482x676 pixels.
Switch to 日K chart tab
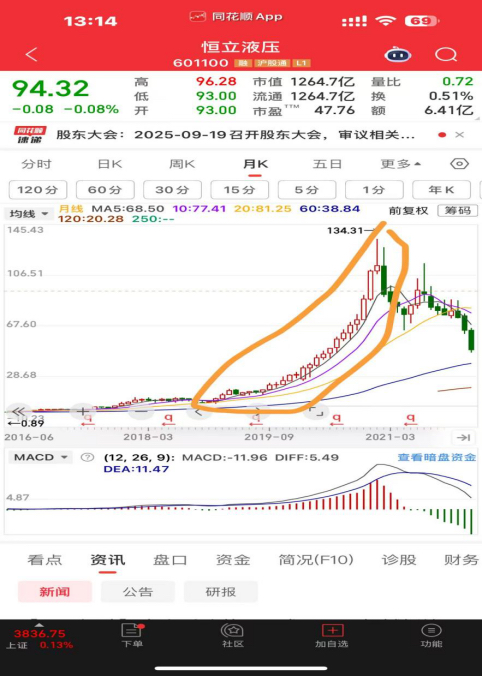pos(110,164)
